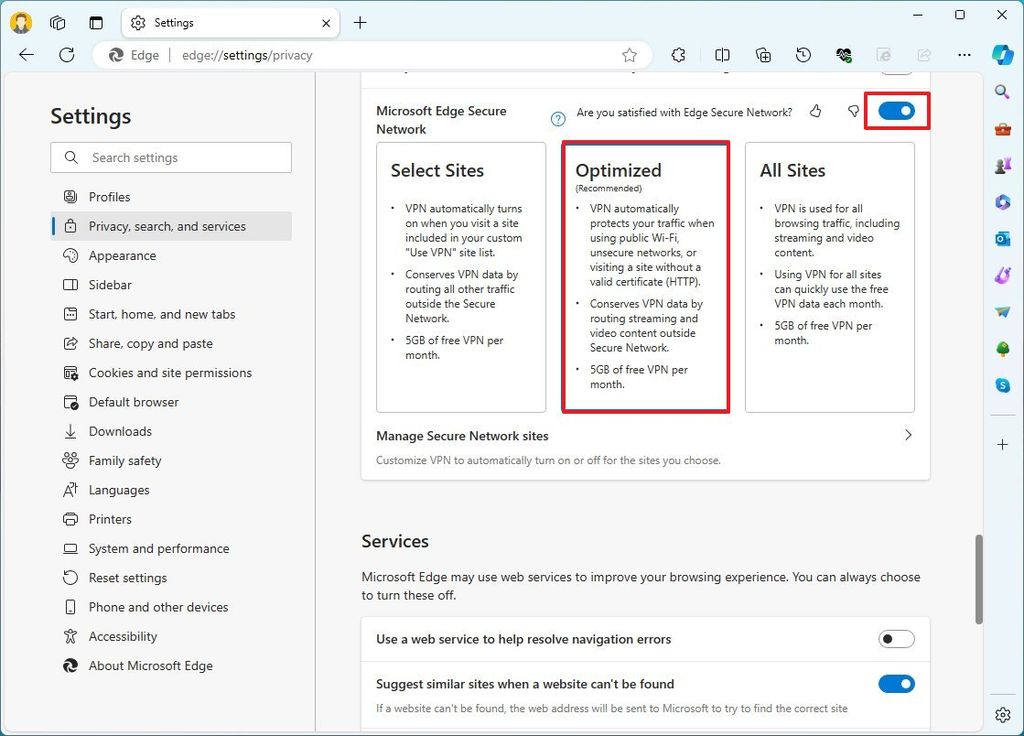
Task: Add this page to favorites
Action: pos(630,55)
